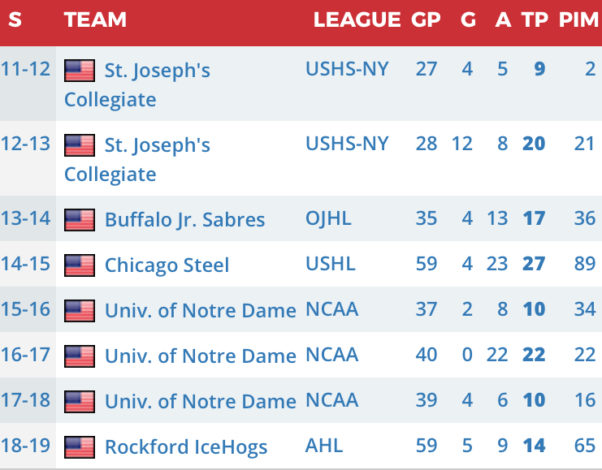Click the flag icon in the 11-12 row
This screenshot has width=602, height=470.
point(79,71)
